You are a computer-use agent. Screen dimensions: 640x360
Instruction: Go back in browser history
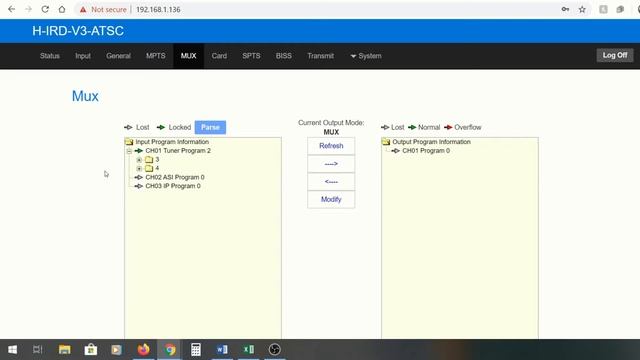[11, 9]
